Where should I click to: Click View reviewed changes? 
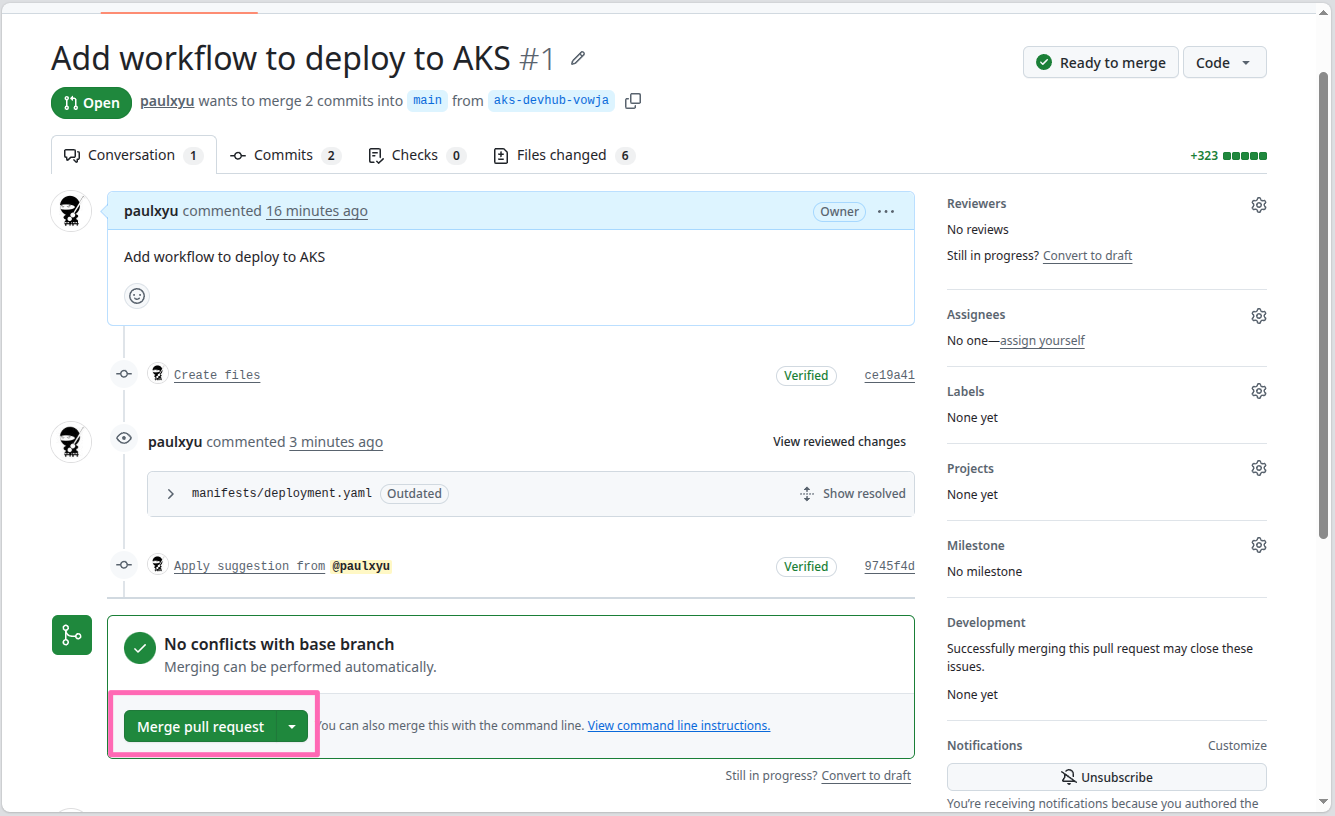[x=839, y=441]
